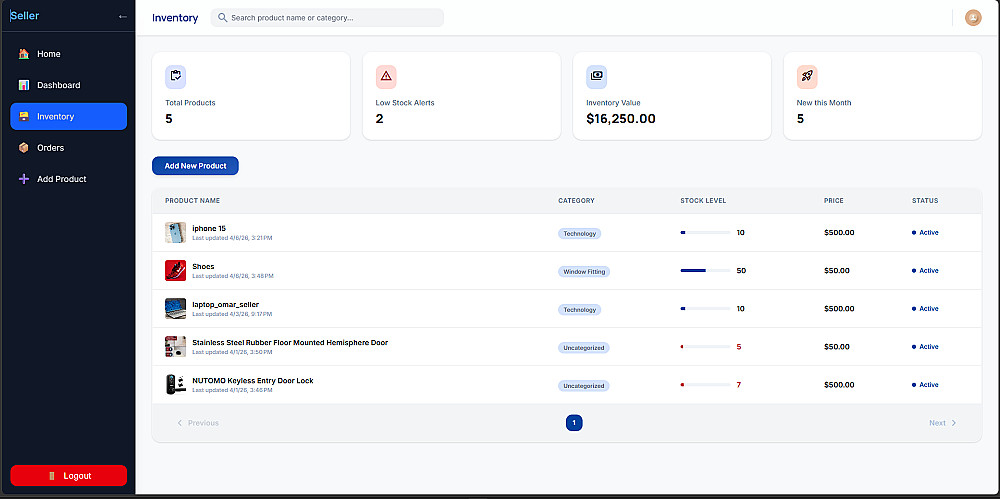Open Orders from sidebar
This screenshot has height=499, width=1000.
pos(68,147)
